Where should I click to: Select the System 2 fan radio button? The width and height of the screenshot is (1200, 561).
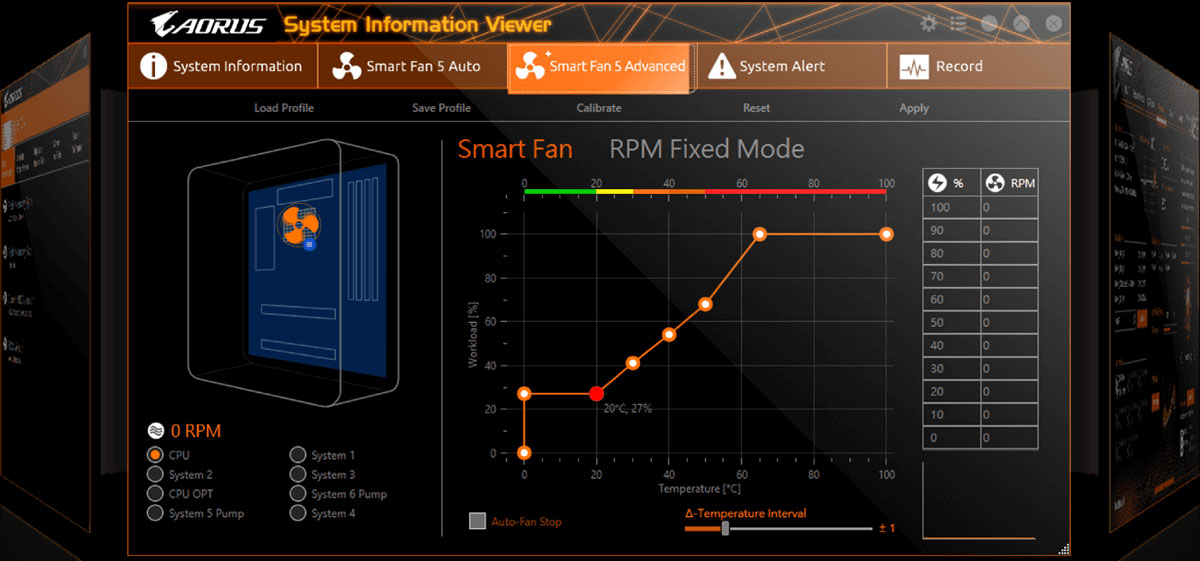(x=155, y=475)
